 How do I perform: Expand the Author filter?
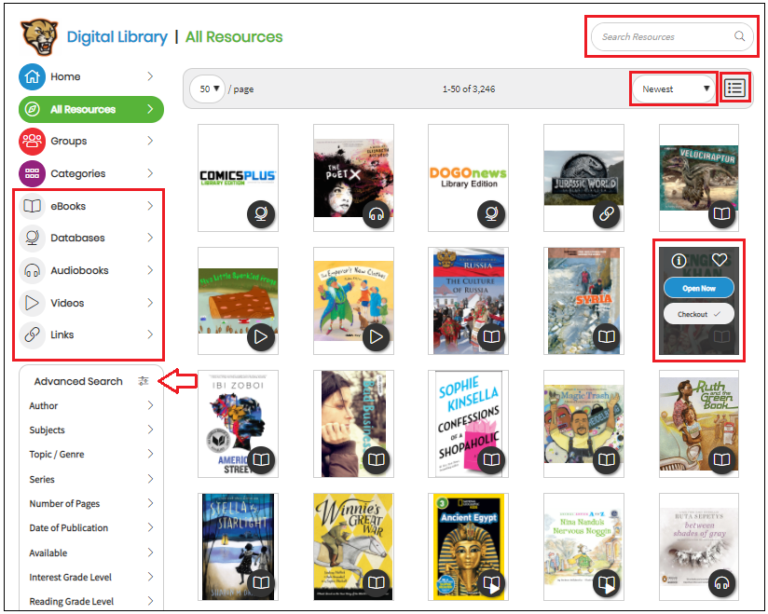pyautogui.click(x=90, y=406)
